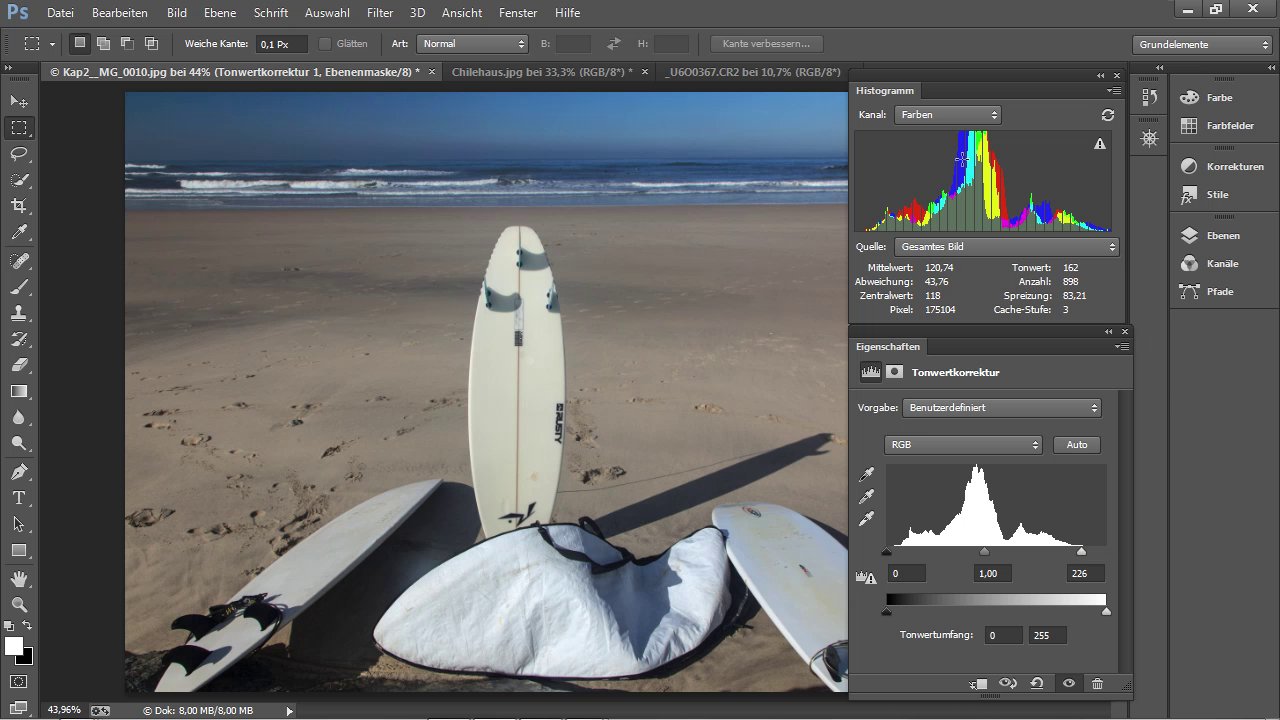Viewport: 1280px width, 720px height.
Task: Click the white highlight input slider
Action: point(1081,551)
